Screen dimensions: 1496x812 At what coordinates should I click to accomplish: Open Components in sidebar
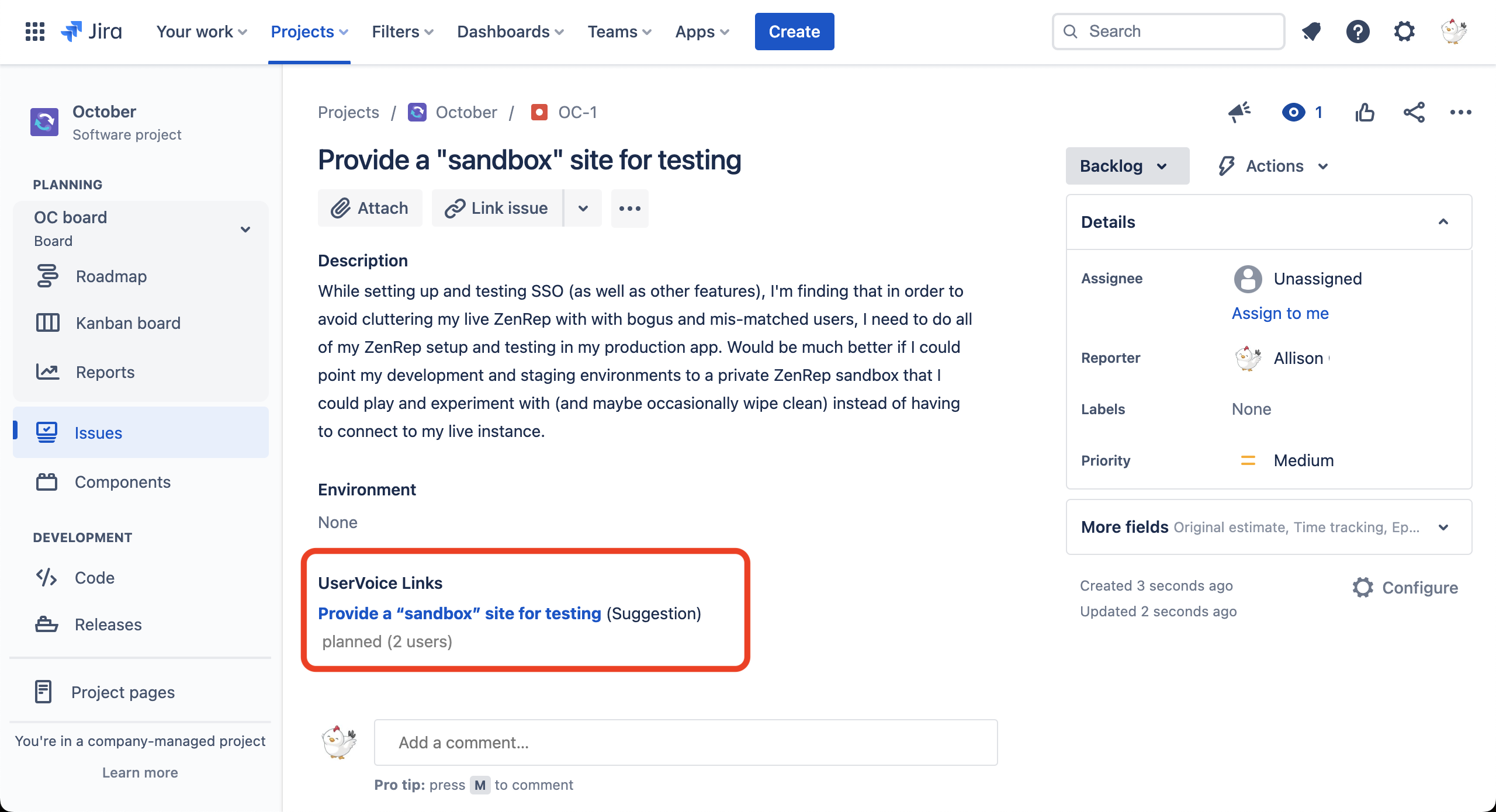[140, 482]
